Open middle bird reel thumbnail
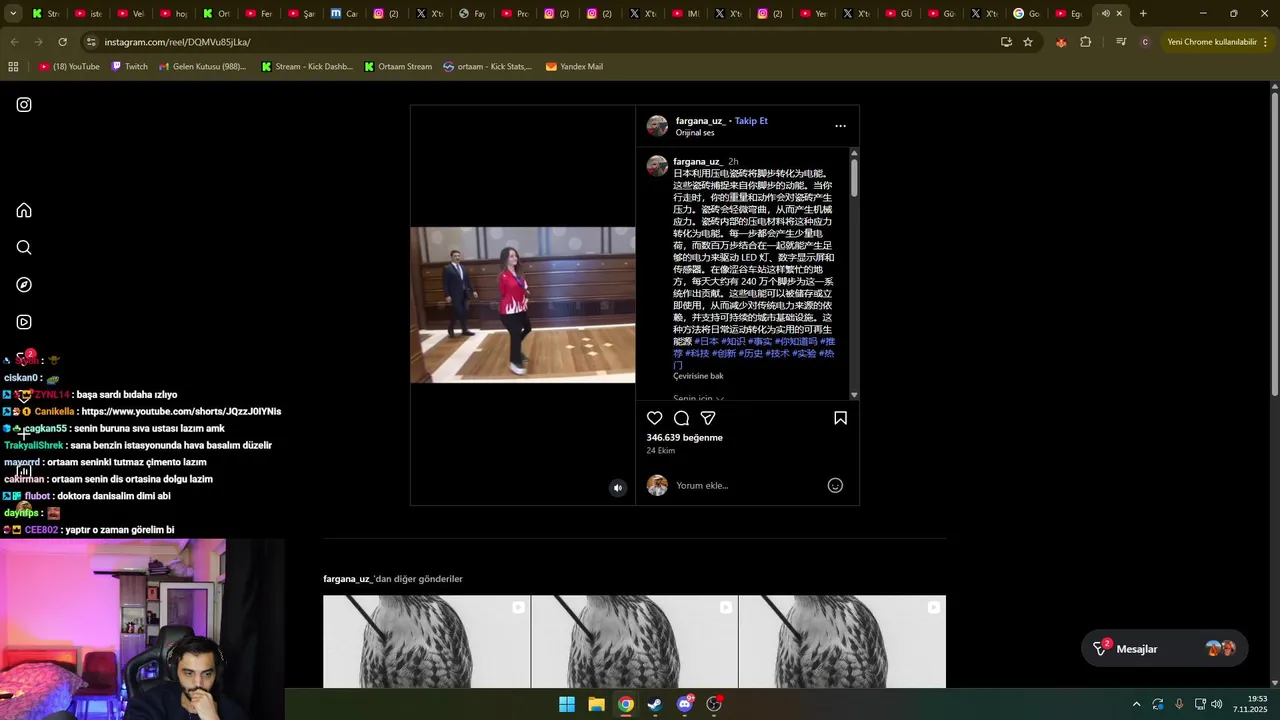This screenshot has height=720, width=1280. [634, 642]
